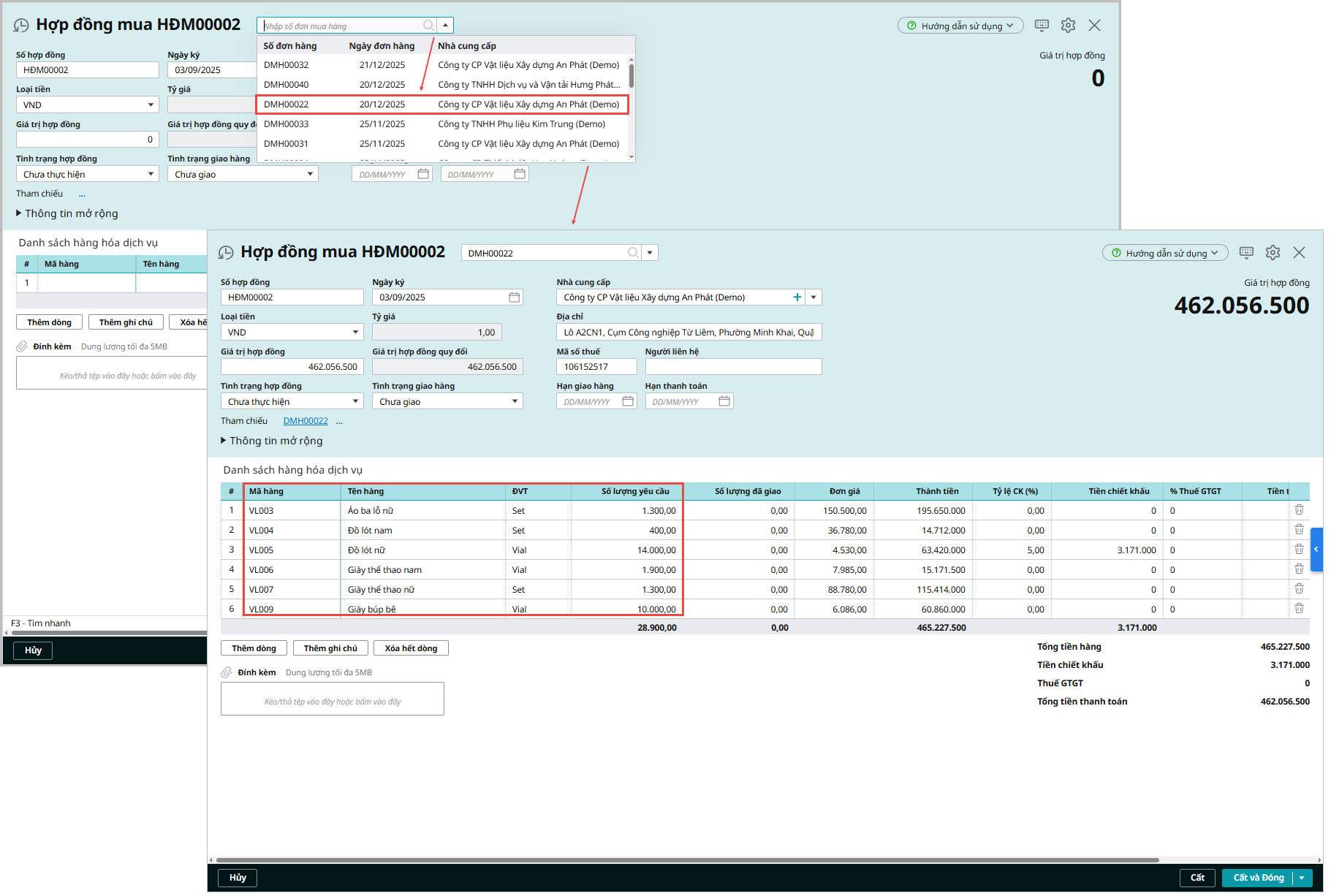
Task: Click the search magnifier in the DMH00022 field
Action: click(633, 253)
